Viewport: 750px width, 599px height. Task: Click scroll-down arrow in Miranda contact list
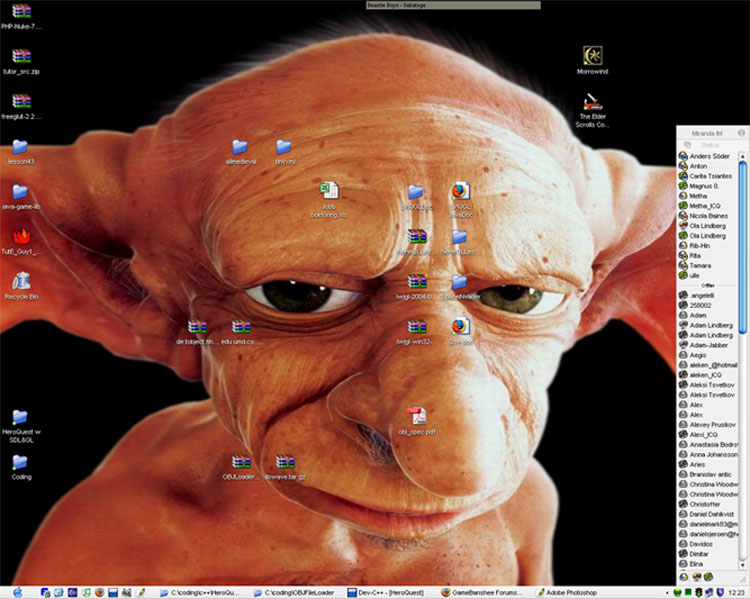743,565
